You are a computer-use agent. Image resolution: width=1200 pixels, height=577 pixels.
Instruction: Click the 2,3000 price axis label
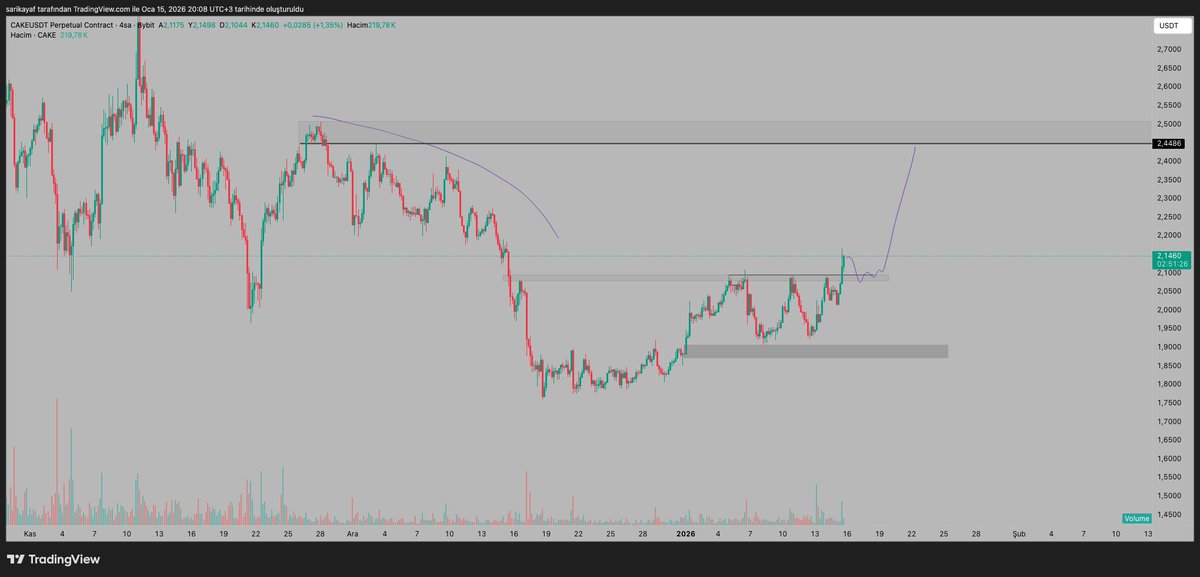click(1167, 198)
